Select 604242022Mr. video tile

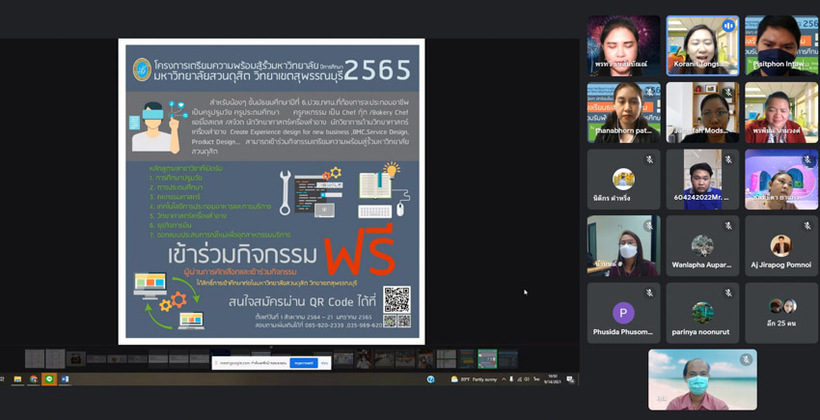(x=702, y=179)
